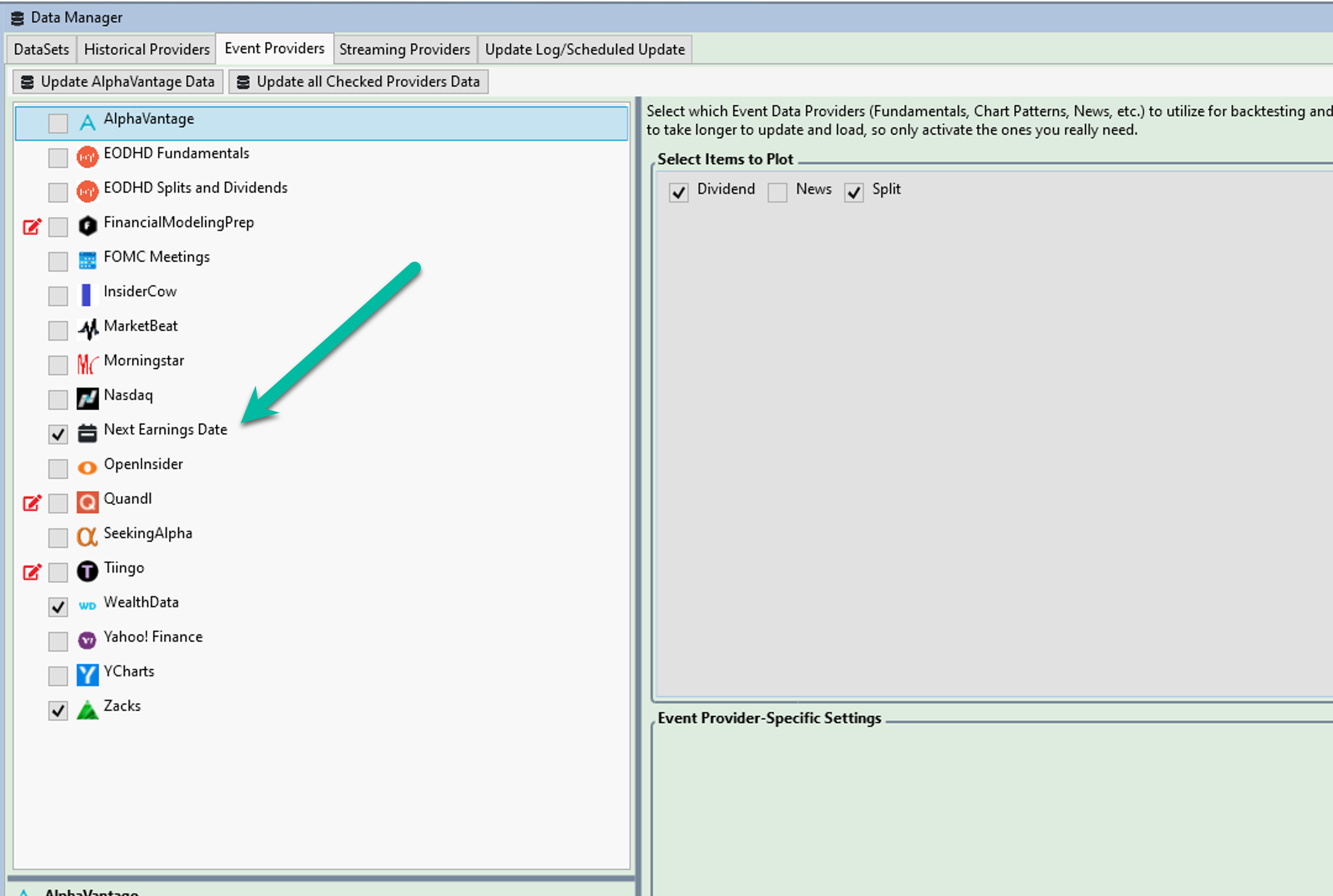The width and height of the screenshot is (1333, 896).
Task: Select the SeekingAlpha list entry
Action: tap(322, 537)
